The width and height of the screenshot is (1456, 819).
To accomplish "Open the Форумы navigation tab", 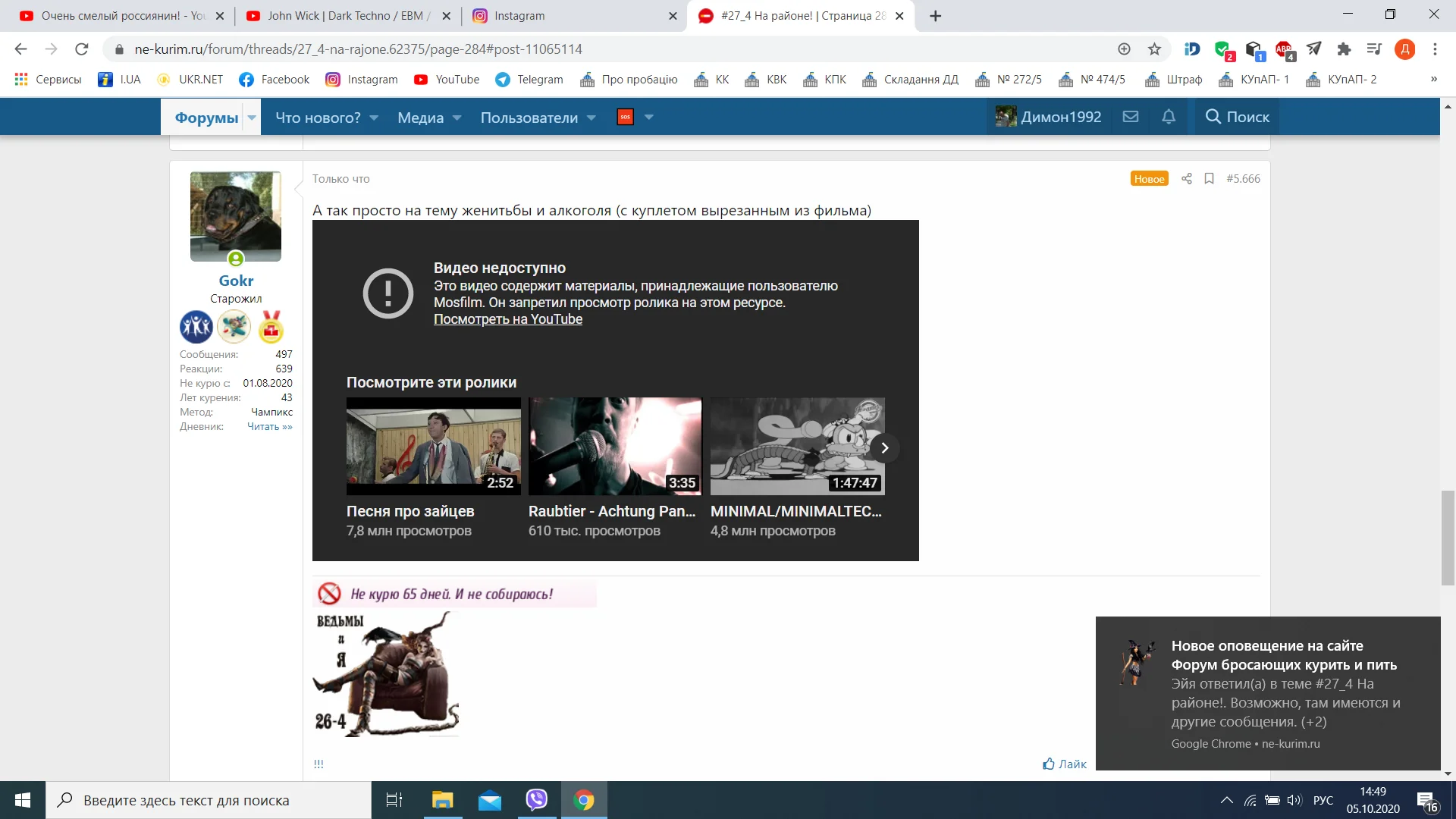I will coord(206,118).
